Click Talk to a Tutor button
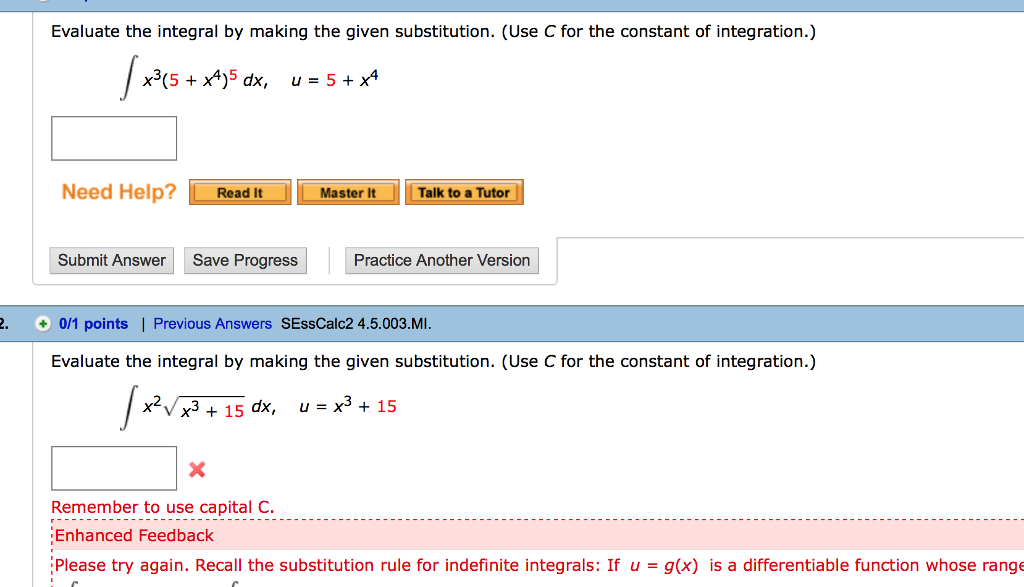1024x587 pixels. (x=464, y=193)
